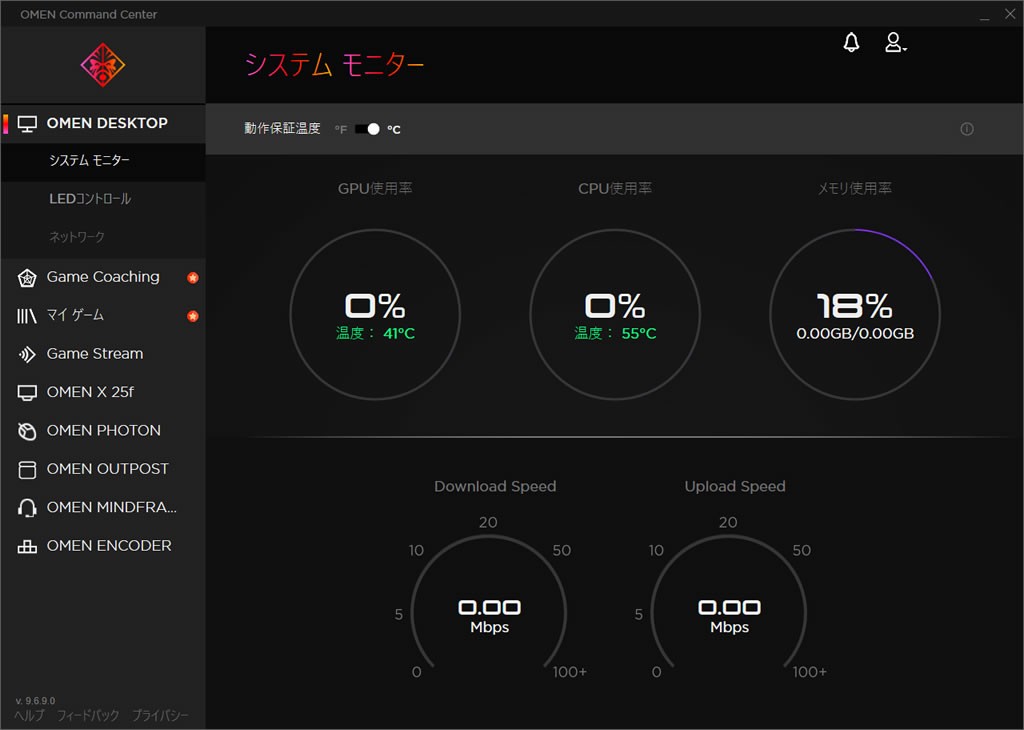Image resolution: width=1024 pixels, height=730 pixels.
Task: Click the OMEN PHOTON mouse icon
Action: point(27,431)
